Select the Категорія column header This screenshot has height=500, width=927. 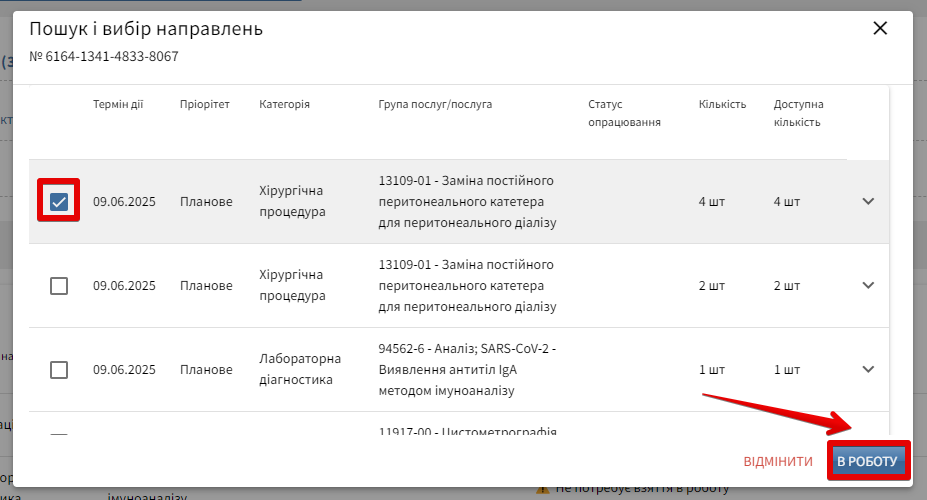click(x=284, y=104)
